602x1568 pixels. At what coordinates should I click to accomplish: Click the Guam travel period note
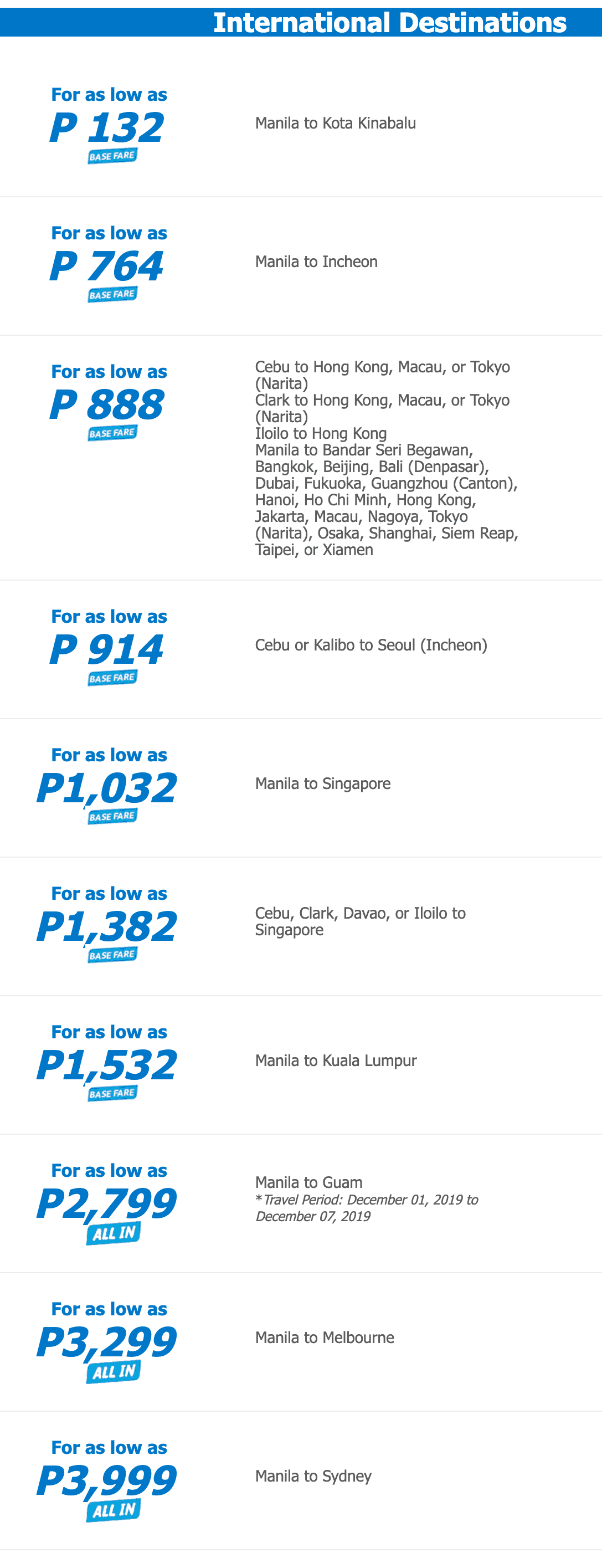tap(367, 1208)
